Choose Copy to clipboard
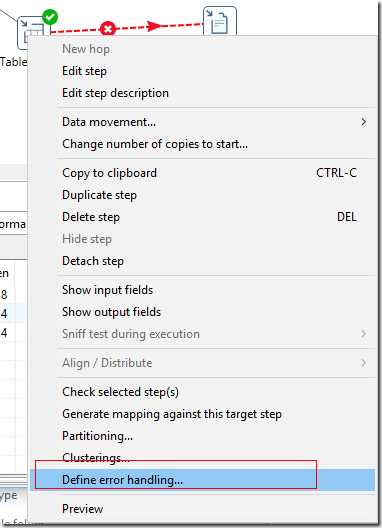This screenshot has height=528, width=382. pos(109,173)
